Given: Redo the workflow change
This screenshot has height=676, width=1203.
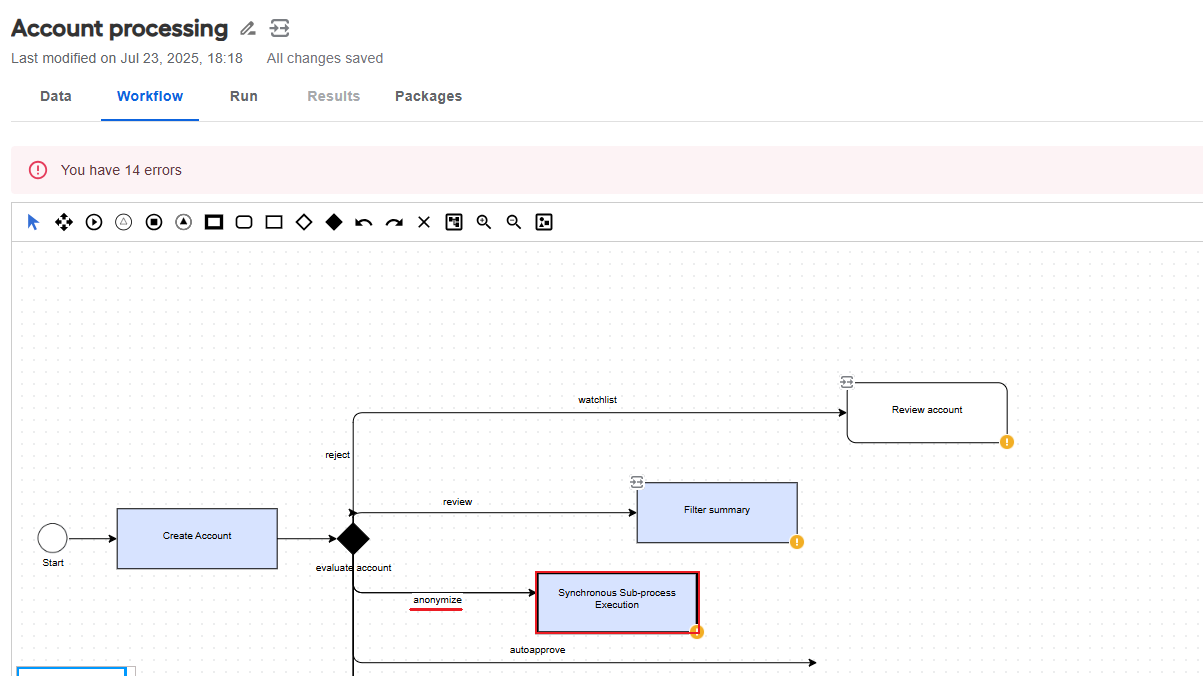Looking at the screenshot, I should tap(394, 222).
